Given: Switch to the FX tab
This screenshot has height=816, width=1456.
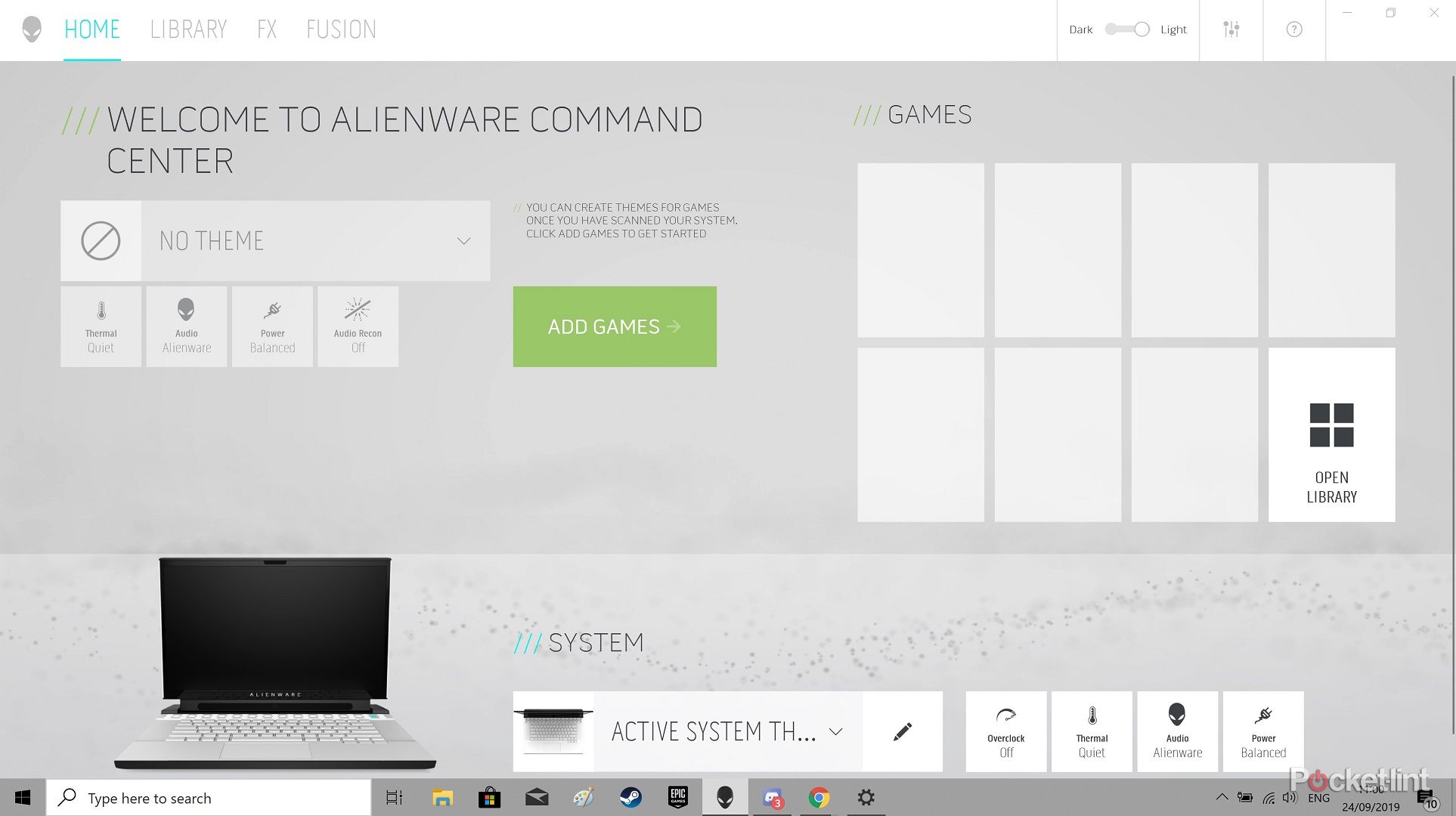Looking at the screenshot, I should tap(267, 29).
